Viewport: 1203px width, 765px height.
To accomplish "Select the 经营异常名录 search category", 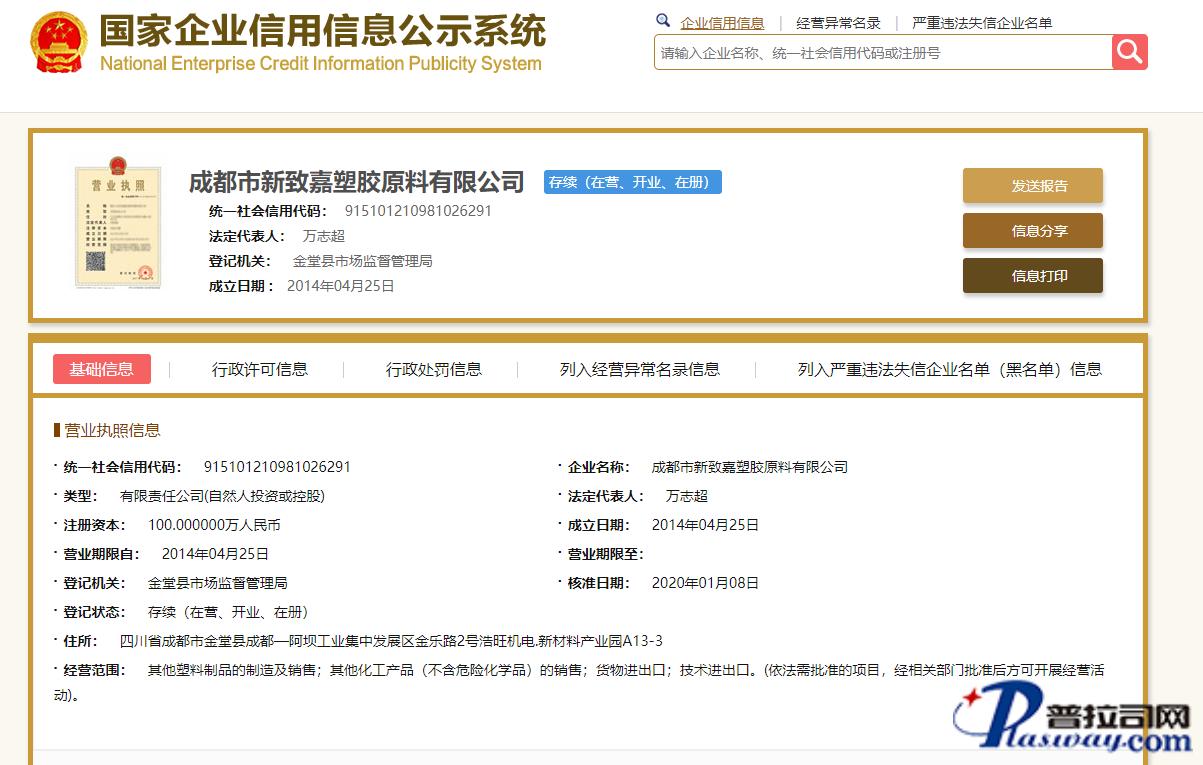I will click(x=838, y=23).
